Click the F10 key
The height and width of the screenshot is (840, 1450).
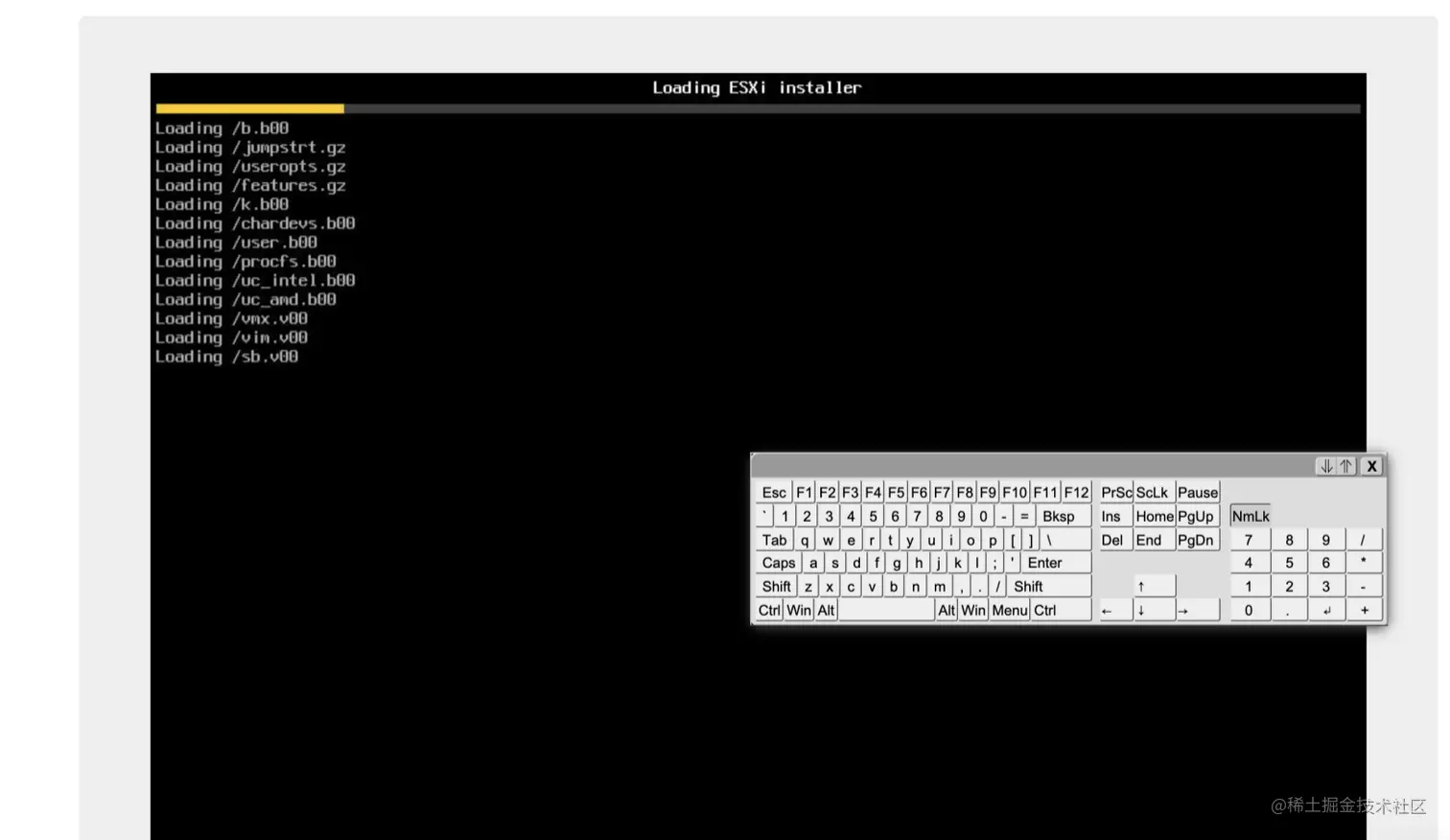coord(1015,492)
